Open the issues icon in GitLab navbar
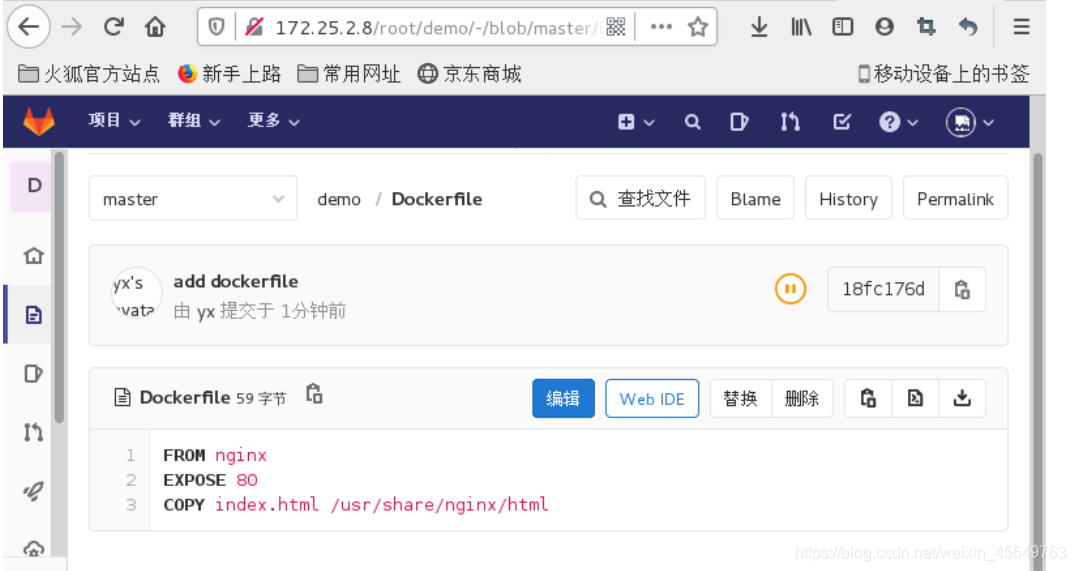Screen dimensions: 1076x571 [738, 122]
